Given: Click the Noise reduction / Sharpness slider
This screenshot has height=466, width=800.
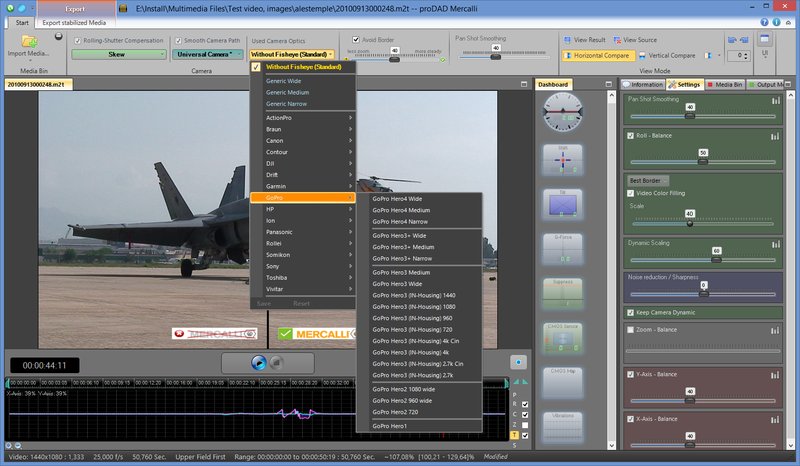Looking at the screenshot, I should 703,294.
